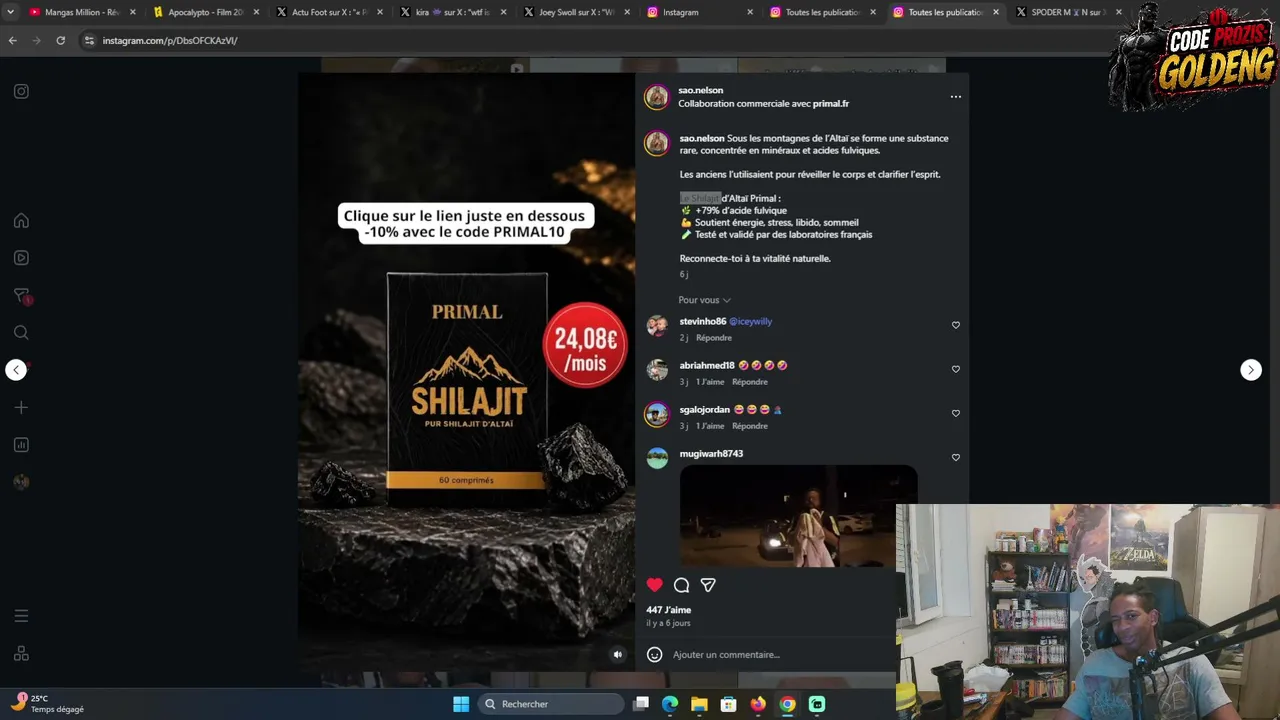Open the Meta apps icon in sidebar
1280x720 pixels.
[x=21, y=654]
